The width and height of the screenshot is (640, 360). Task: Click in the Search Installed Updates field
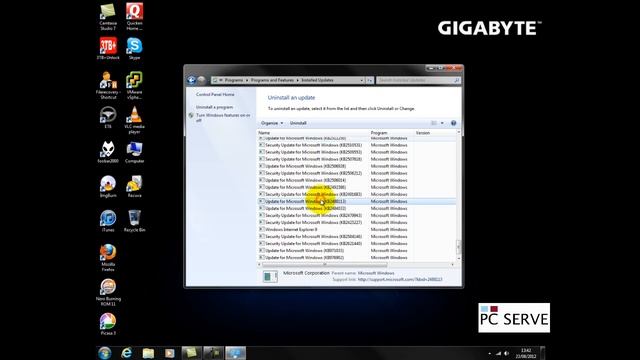click(x=416, y=80)
